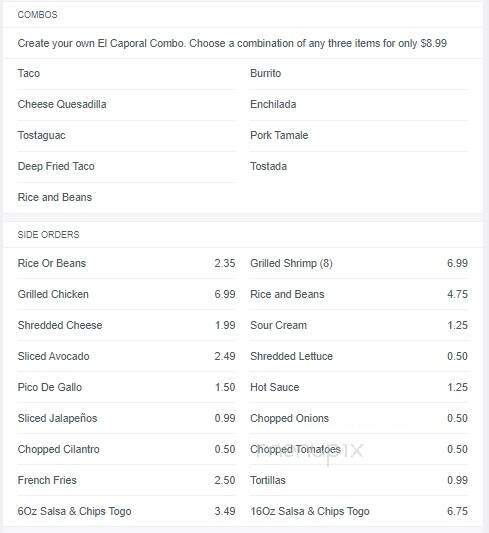
Task: Open the SIDE ORDERS section header
Action: click(48, 235)
